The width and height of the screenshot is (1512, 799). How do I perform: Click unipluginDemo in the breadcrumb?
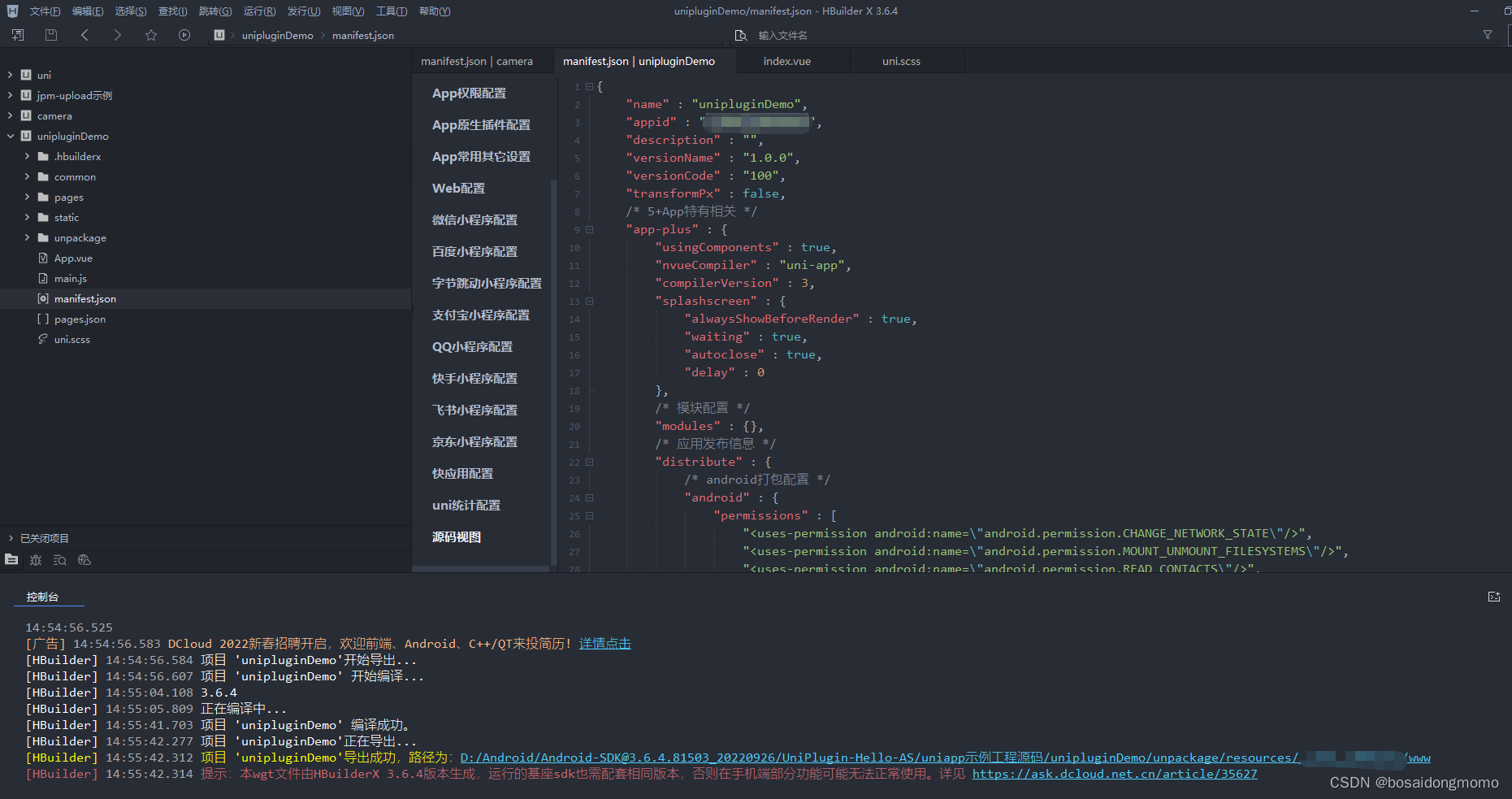tap(277, 35)
